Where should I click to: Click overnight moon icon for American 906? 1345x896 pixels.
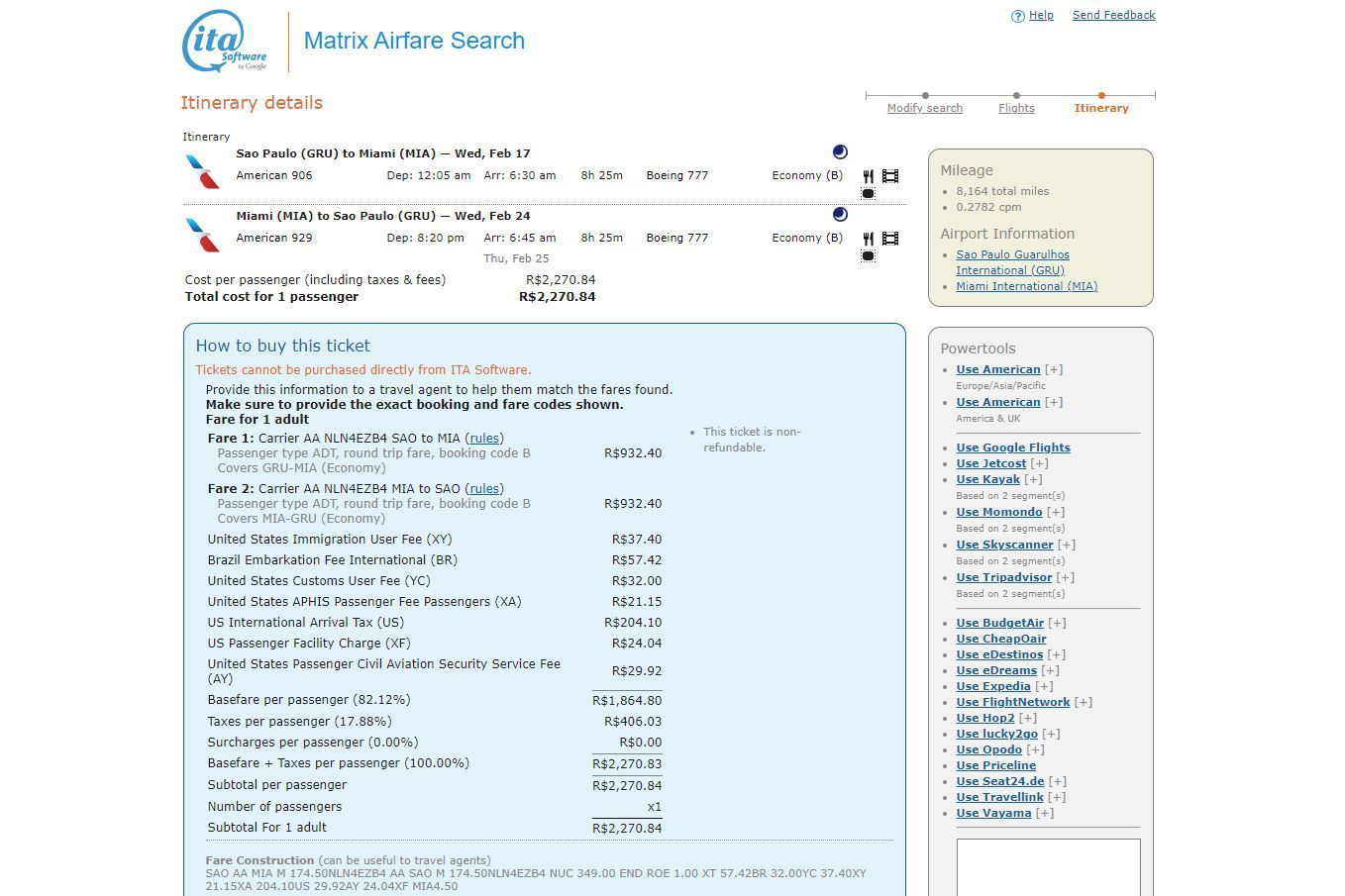[x=840, y=152]
